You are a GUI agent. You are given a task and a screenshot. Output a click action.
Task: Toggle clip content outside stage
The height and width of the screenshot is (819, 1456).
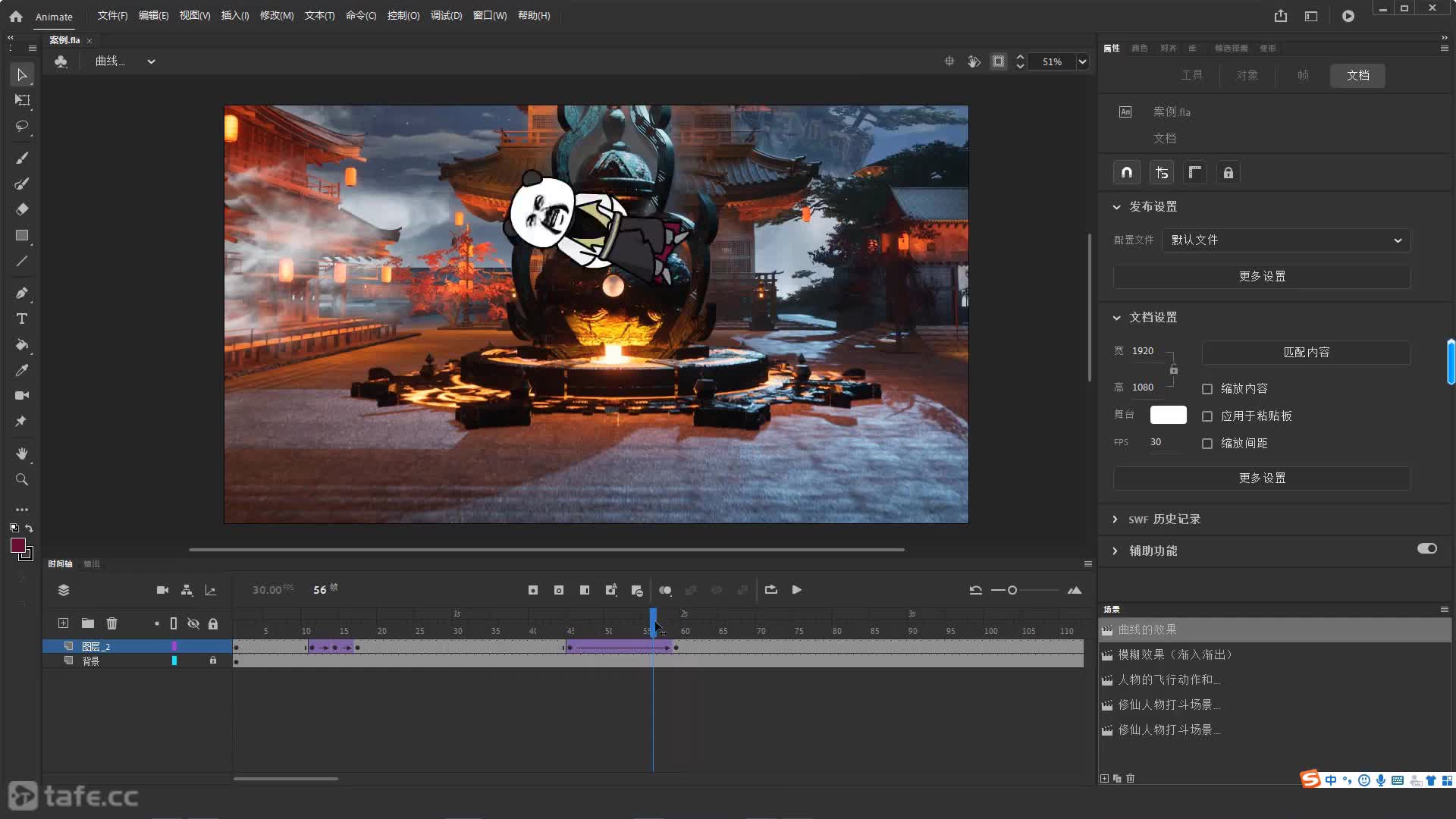pyautogui.click(x=999, y=61)
